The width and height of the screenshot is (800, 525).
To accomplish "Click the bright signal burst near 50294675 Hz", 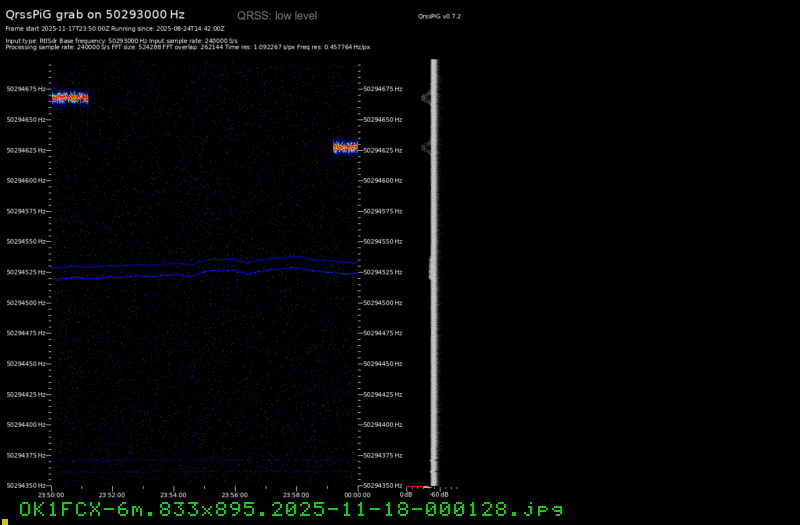I will [70, 98].
